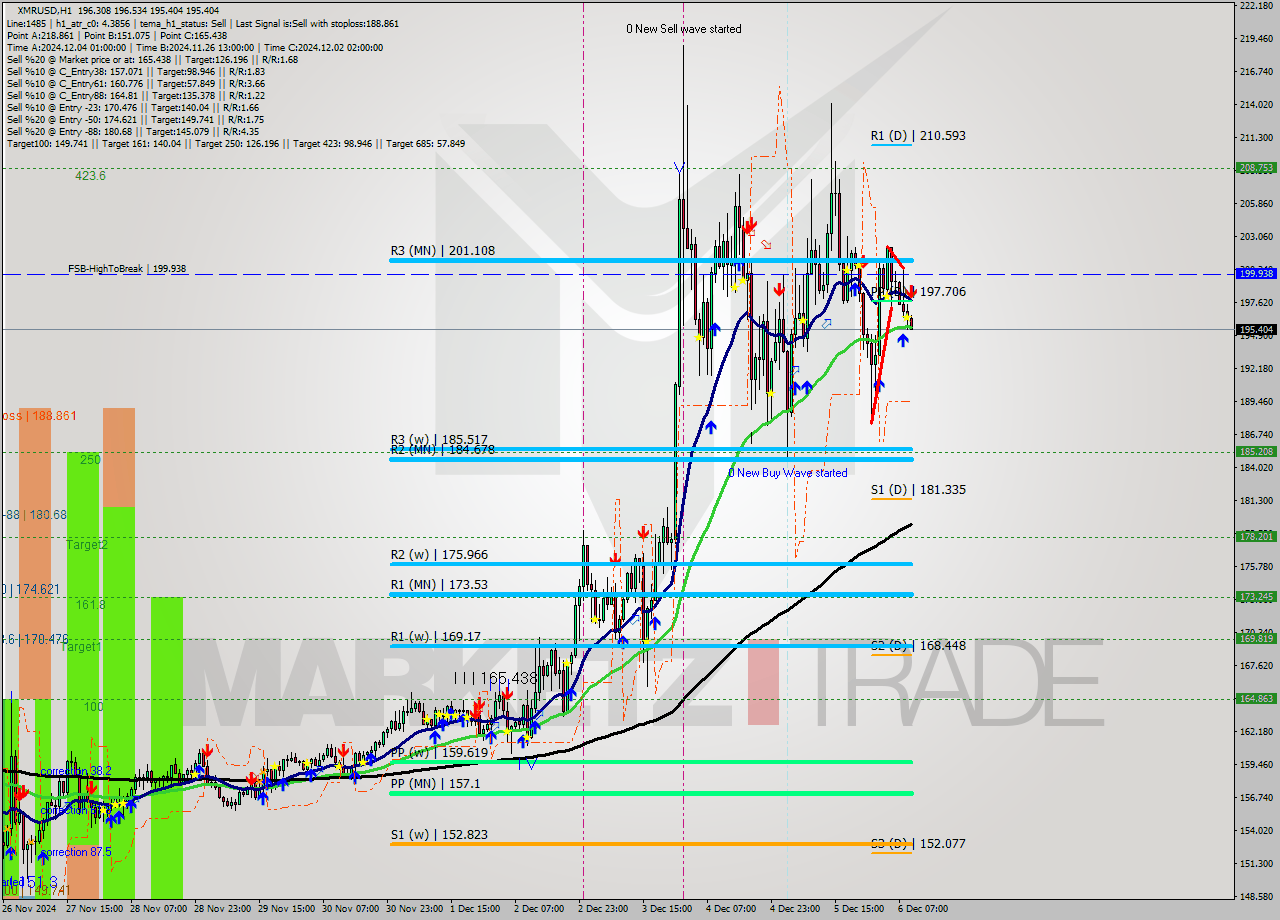Image resolution: width=1280 pixels, height=920 pixels.
Task: Select the 169.819 price axis tag
Action: pyautogui.click(x=1256, y=638)
